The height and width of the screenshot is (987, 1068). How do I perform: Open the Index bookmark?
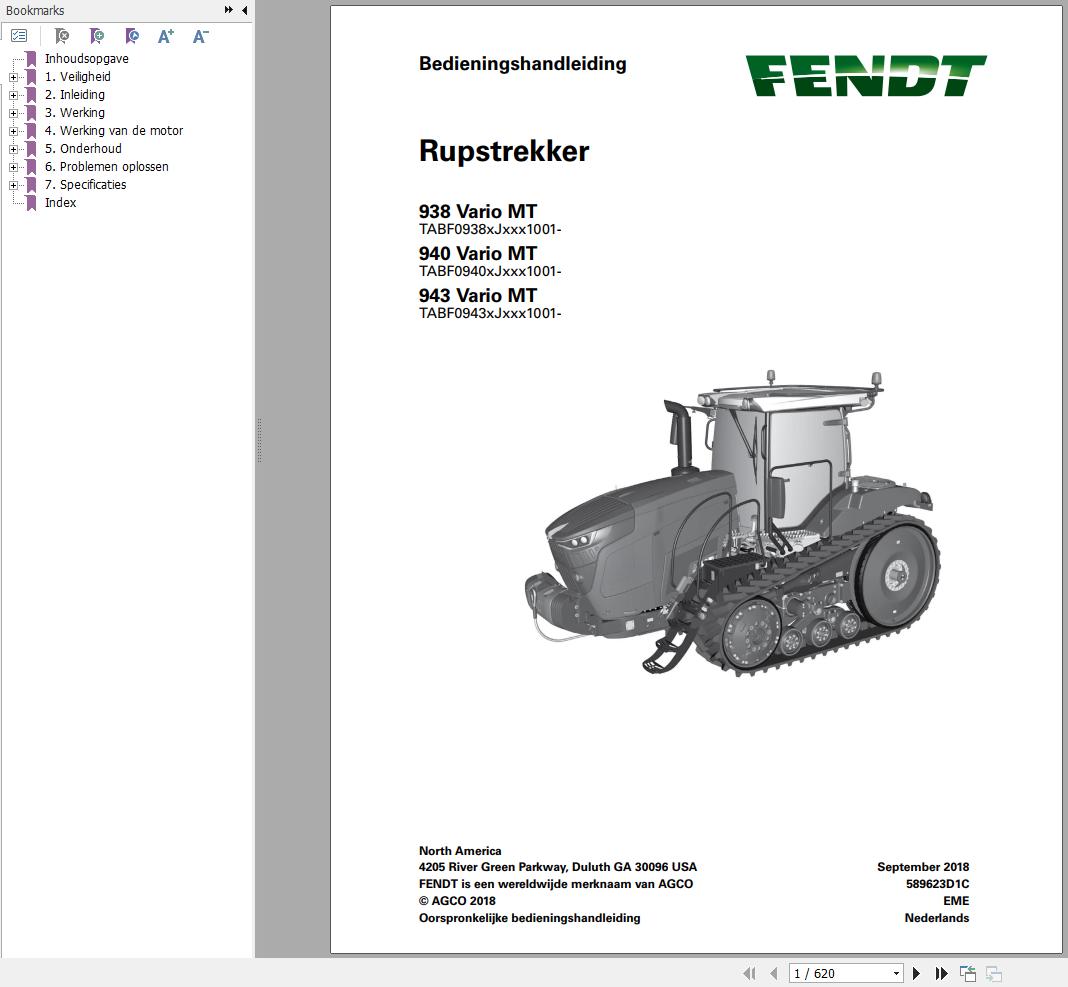pyautogui.click(x=61, y=202)
